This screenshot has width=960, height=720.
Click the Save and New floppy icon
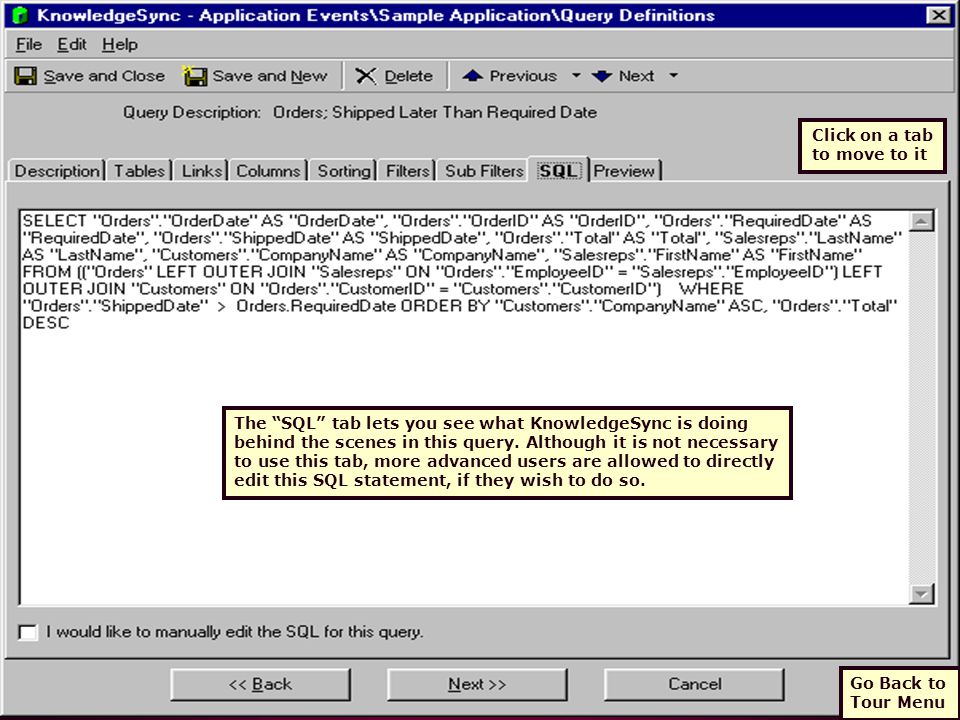(x=195, y=76)
